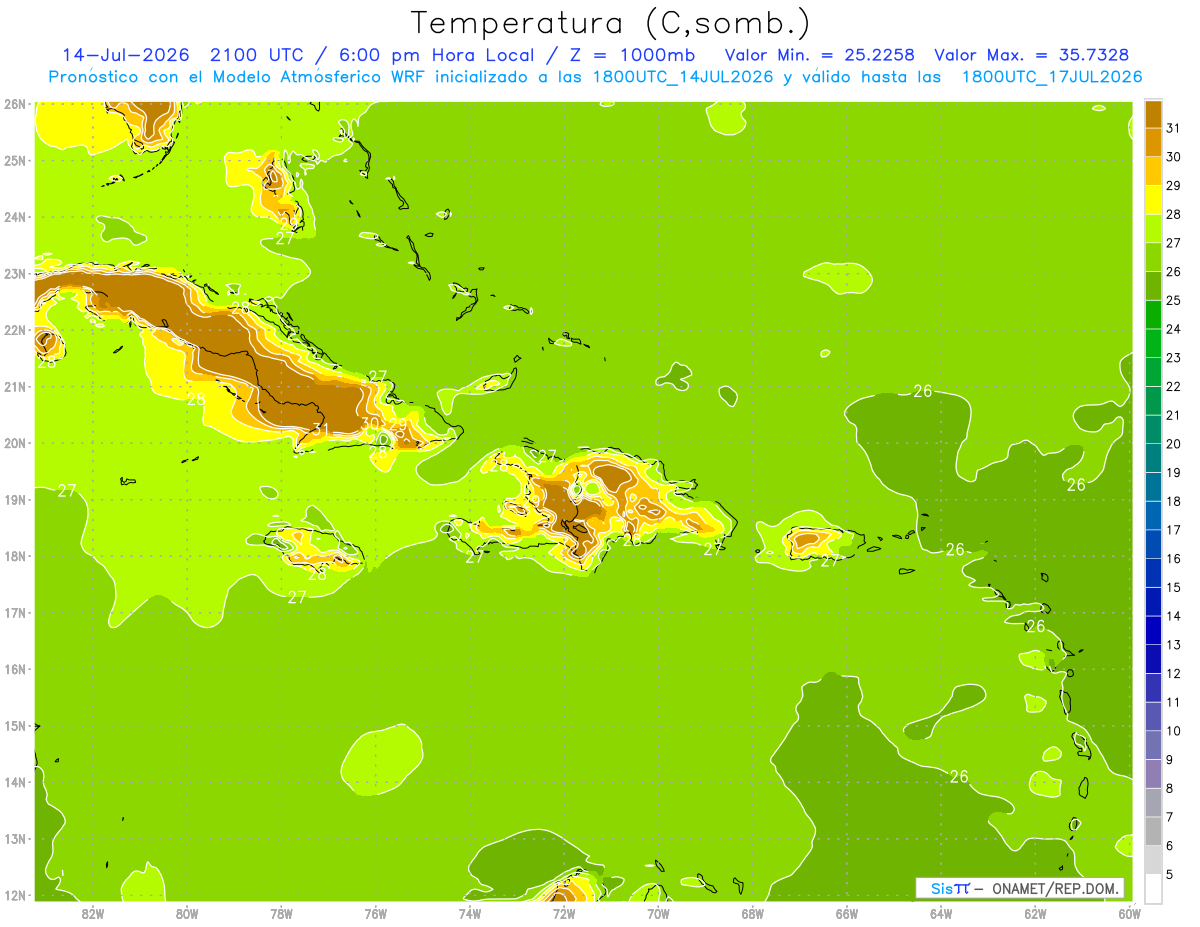This screenshot has width=1200, height=927.
Task: Click the legend label "31" on color bar
Action: click(x=1174, y=128)
